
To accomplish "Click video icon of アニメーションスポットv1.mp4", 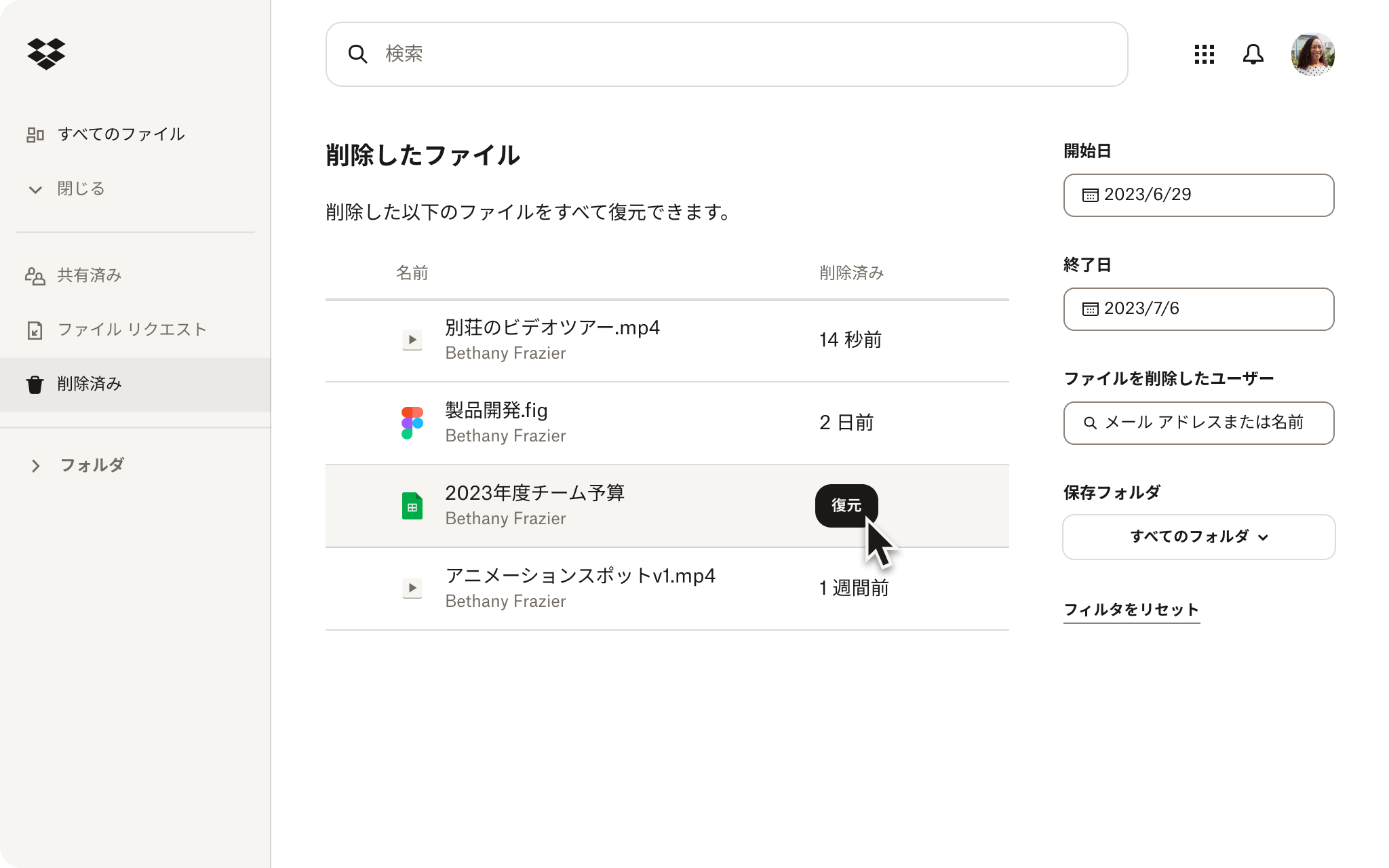I will pyautogui.click(x=412, y=588).
